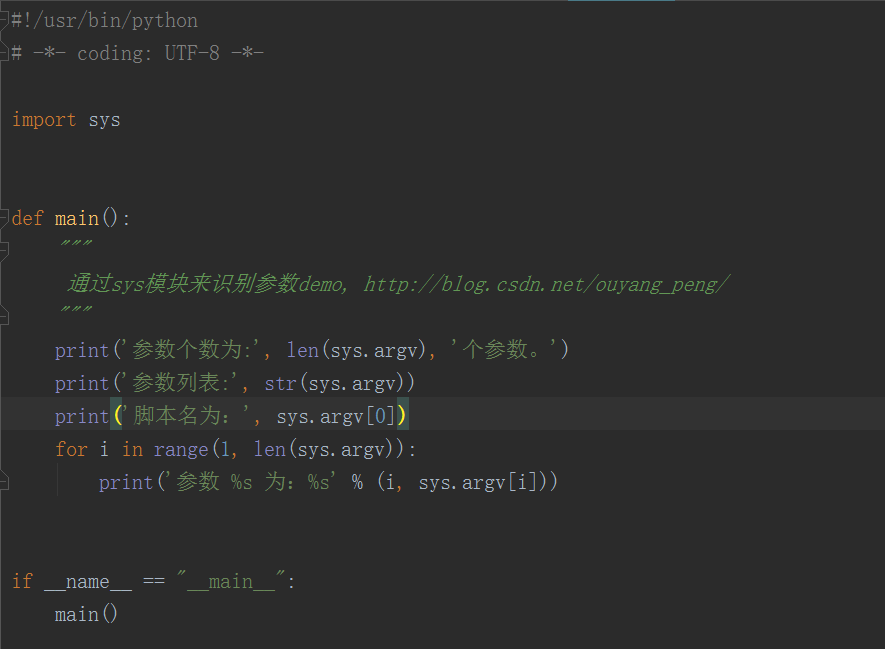Toggle fold marker at the docstring closing quotes
The width and height of the screenshot is (885, 649).
(3, 316)
